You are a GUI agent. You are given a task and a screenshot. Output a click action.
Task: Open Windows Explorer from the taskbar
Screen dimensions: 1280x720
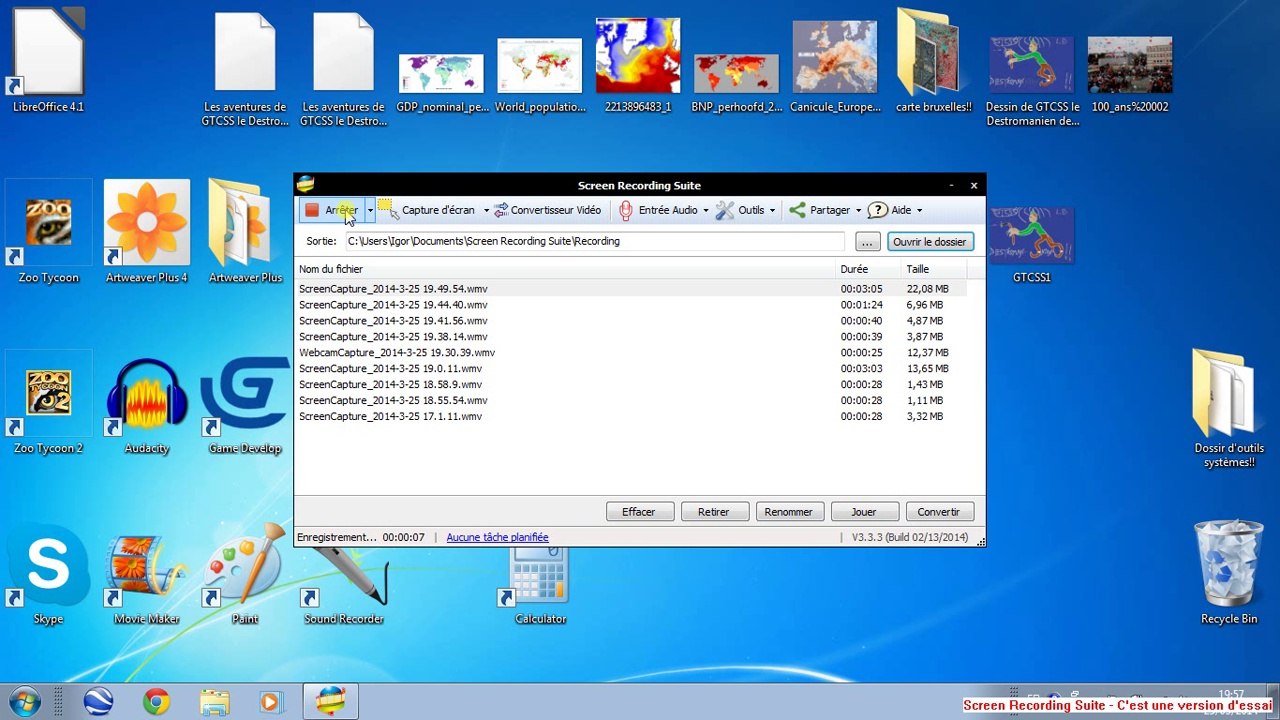(x=214, y=701)
